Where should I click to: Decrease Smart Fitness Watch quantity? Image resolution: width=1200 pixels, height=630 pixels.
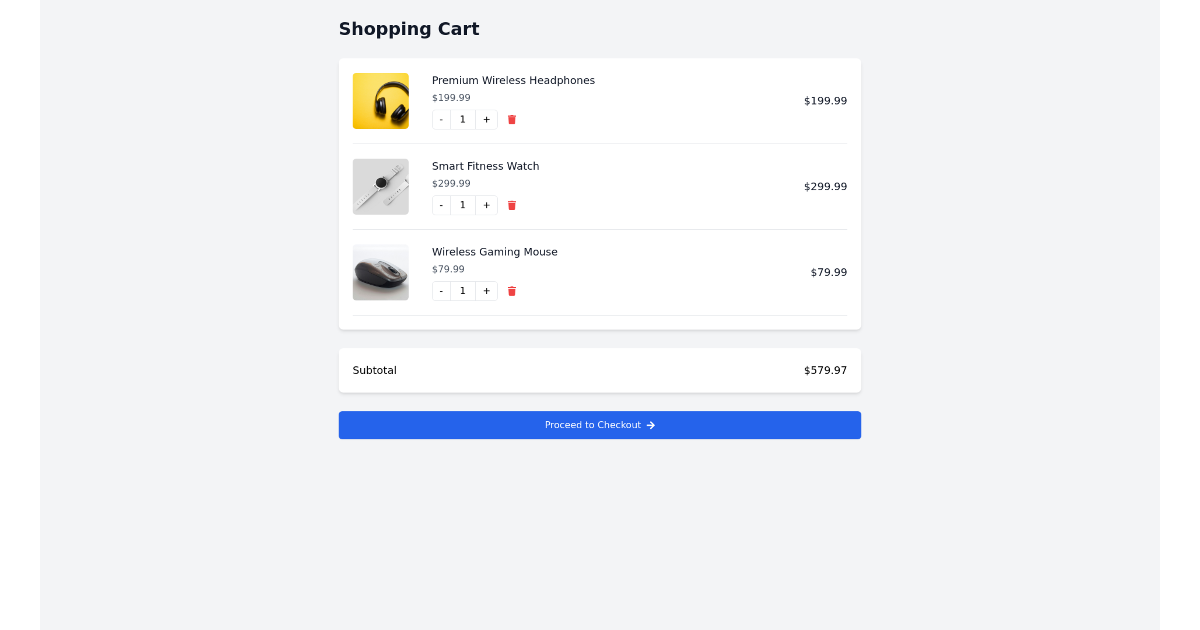(440, 205)
